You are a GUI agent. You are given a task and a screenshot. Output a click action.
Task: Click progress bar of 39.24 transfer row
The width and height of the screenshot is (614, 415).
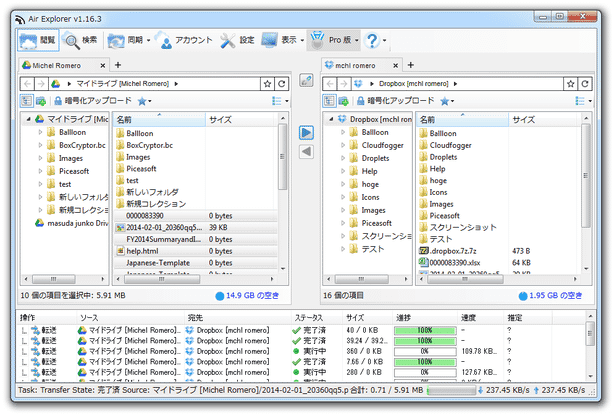425,341
